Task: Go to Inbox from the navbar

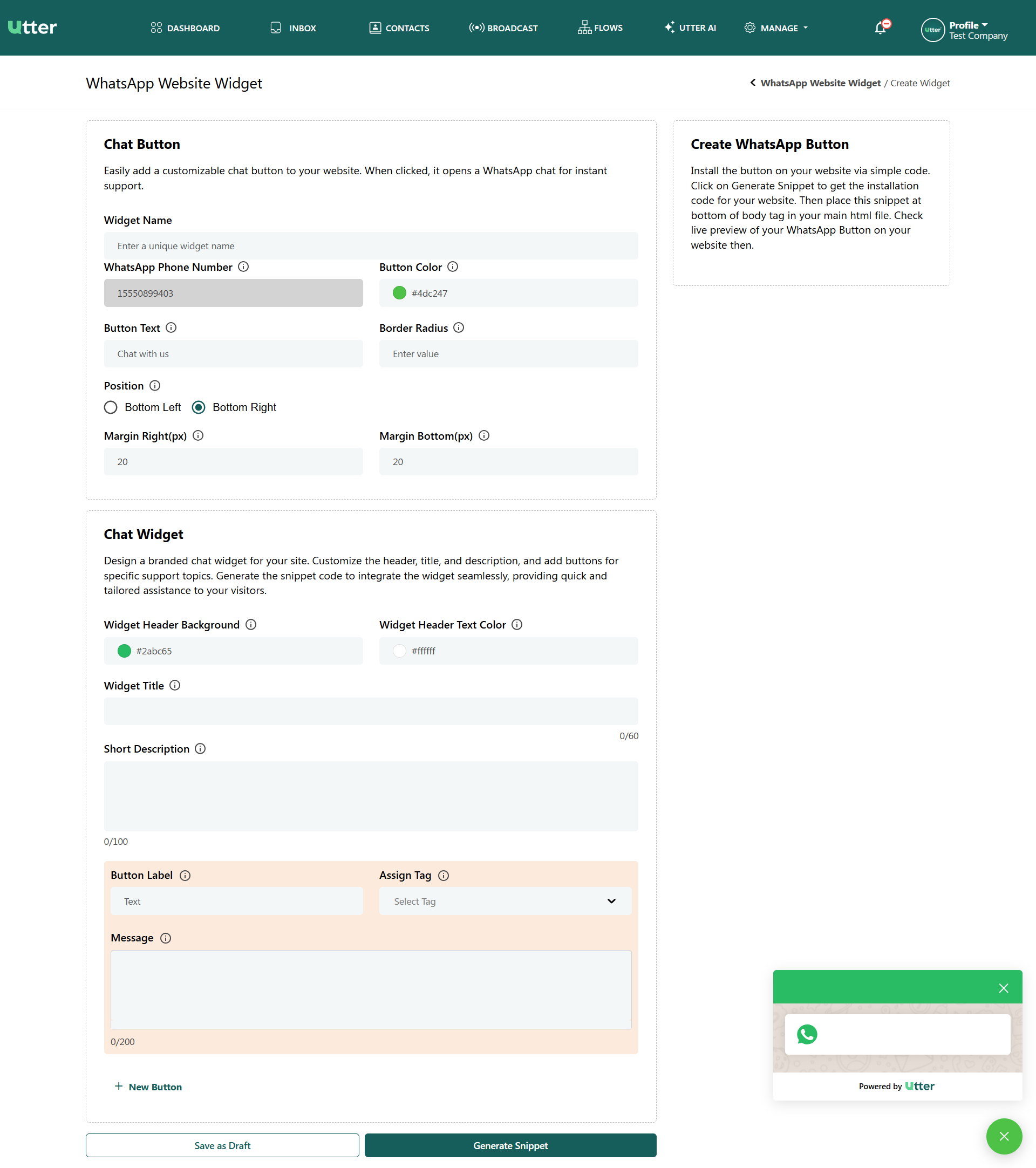Action: pyautogui.click(x=293, y=28)
